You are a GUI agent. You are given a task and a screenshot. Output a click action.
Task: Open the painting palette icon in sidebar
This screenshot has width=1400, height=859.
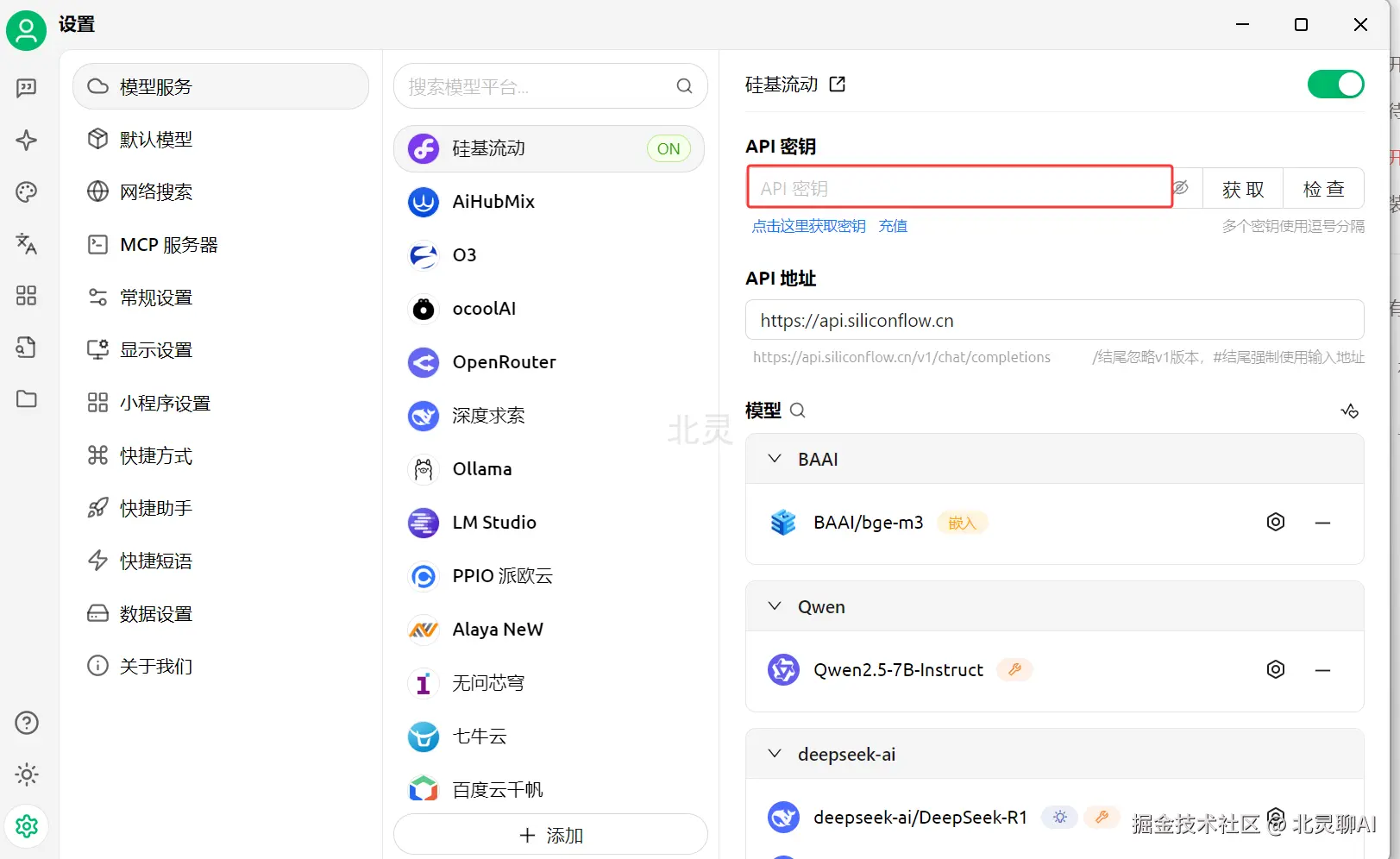tap(27, 191)
